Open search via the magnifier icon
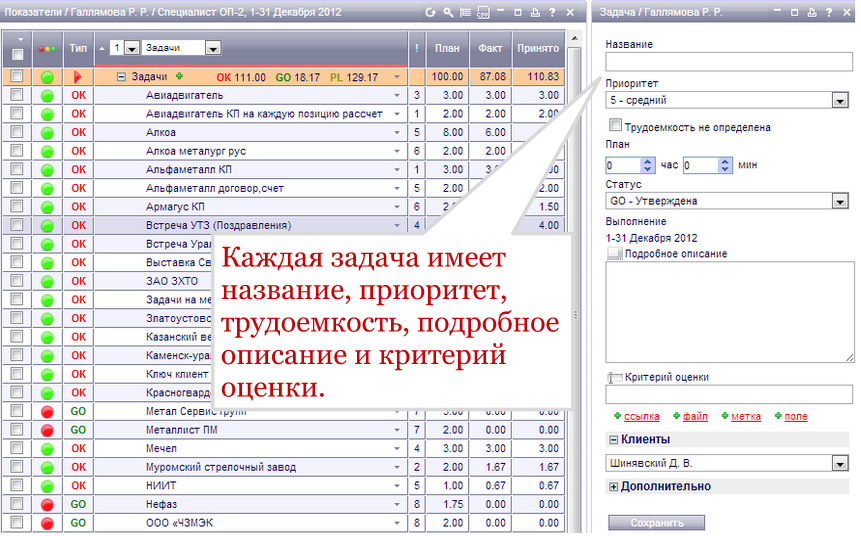The width and height of the screenshot is (861, 536). [x=448, y=12]
